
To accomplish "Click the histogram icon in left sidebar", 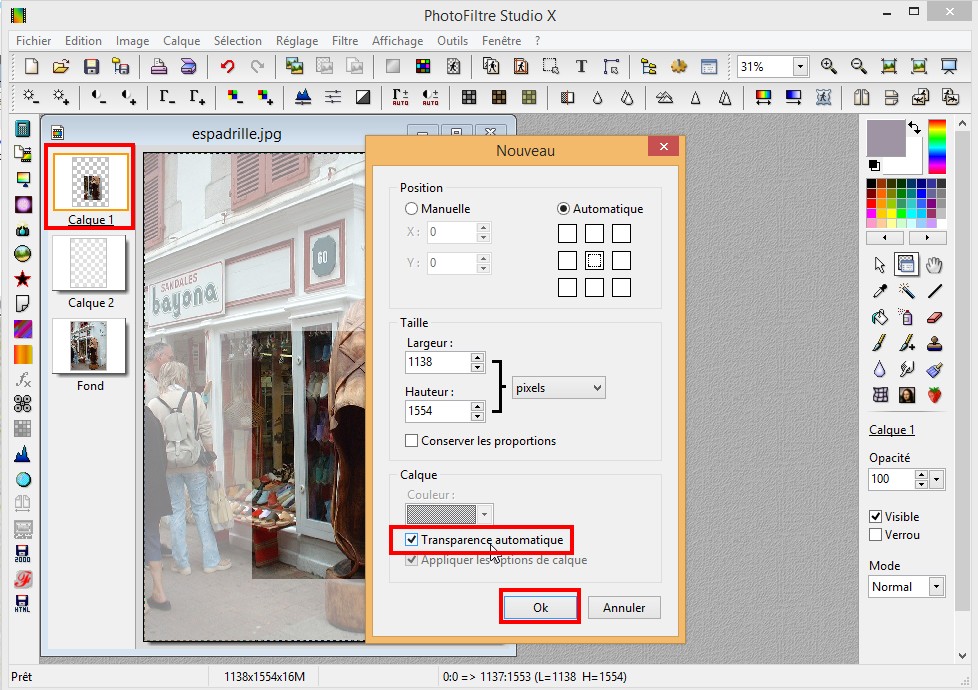I will (x=23, y=454).
